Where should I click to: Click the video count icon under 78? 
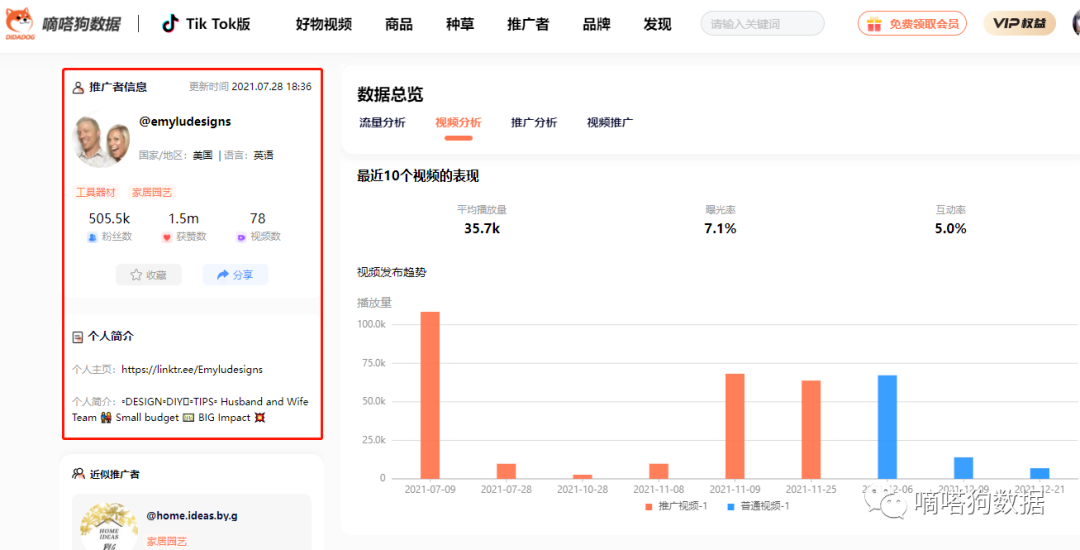point(241,237)
